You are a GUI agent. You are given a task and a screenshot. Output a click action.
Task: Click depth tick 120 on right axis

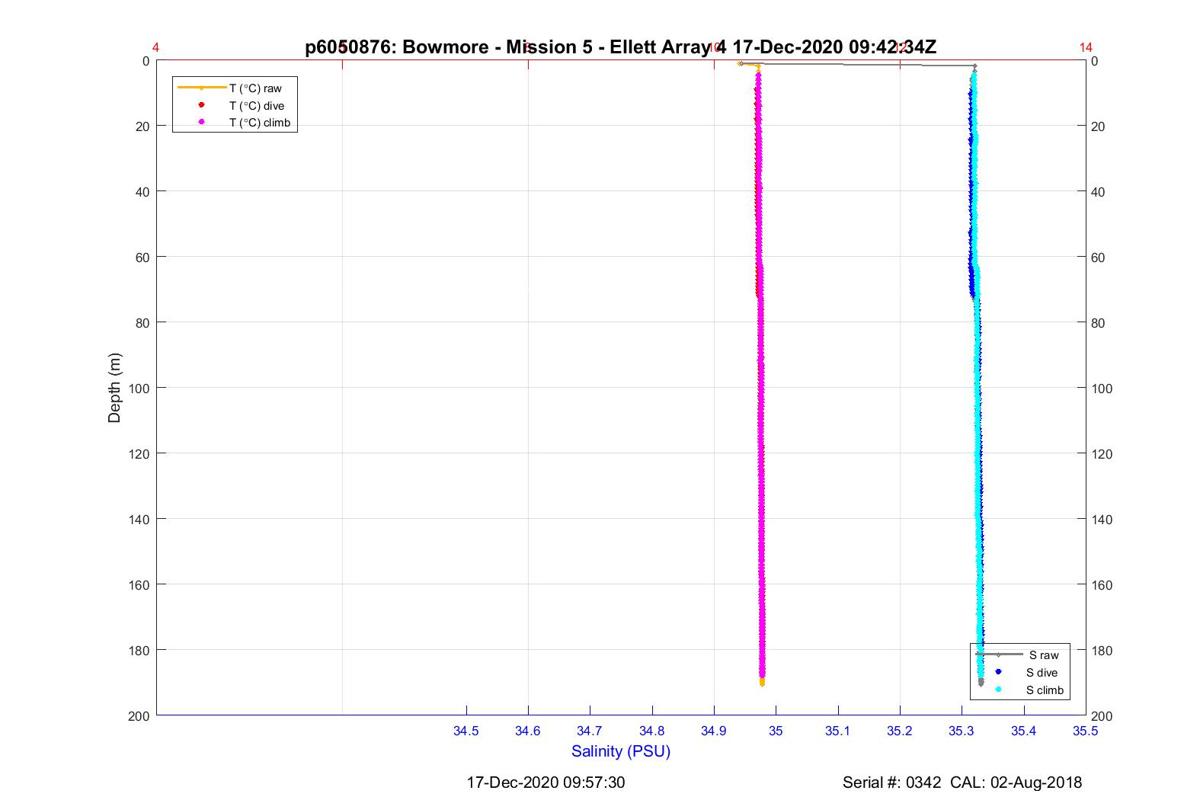point(1104,454)
